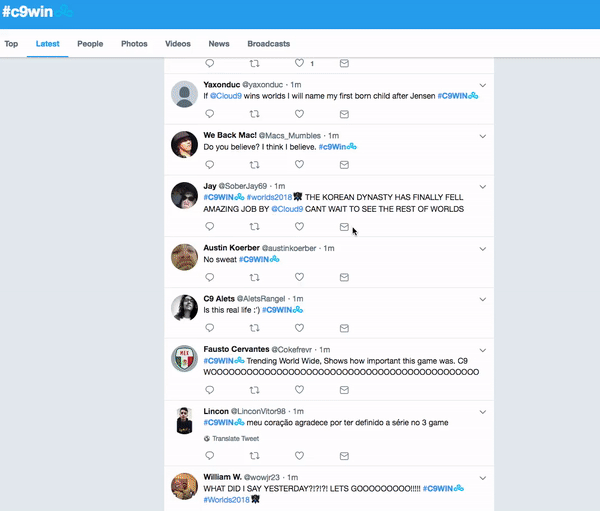Select the Latest tab
600x511 pixels.
tap(47, 44)
